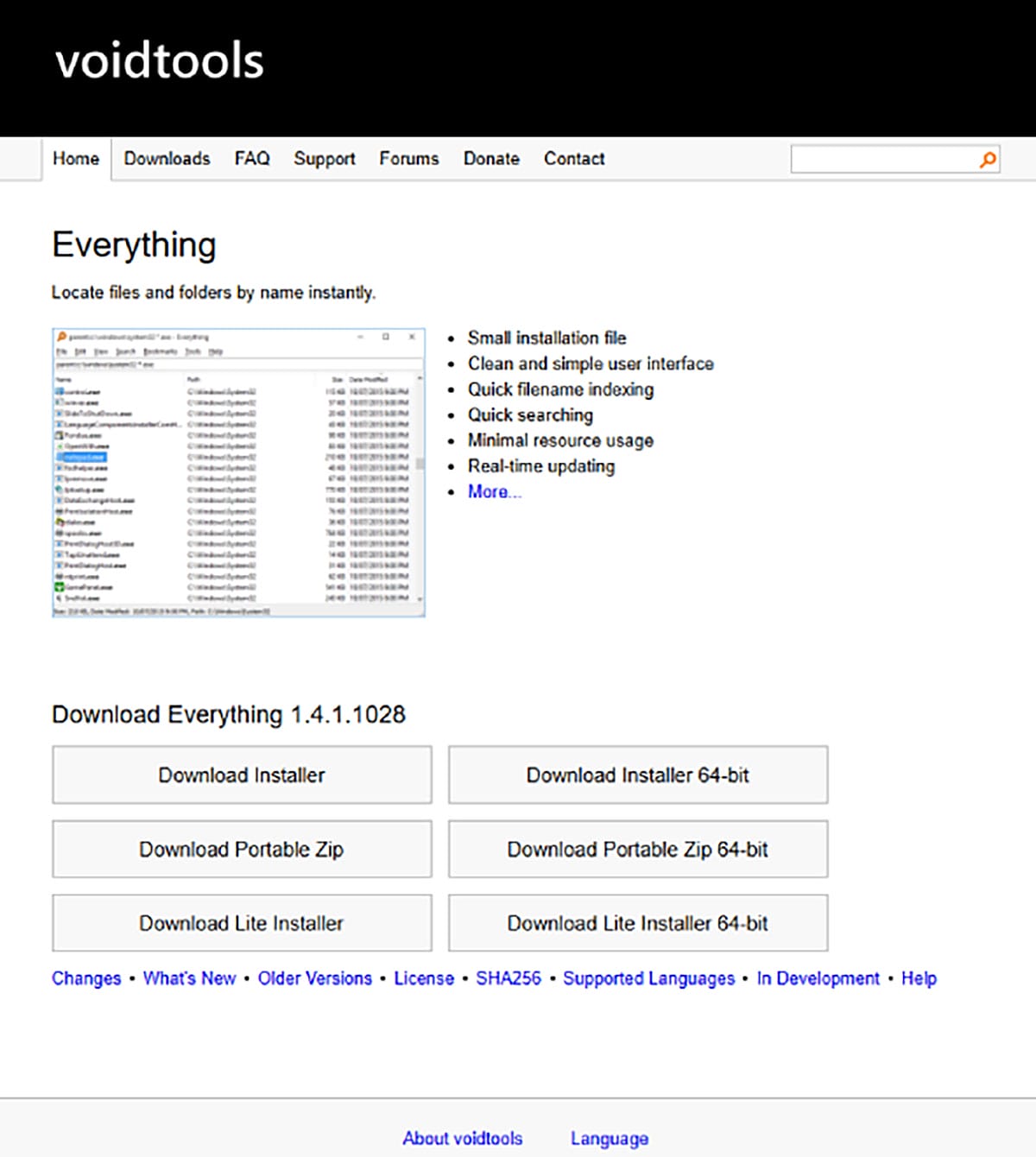The height and width of the screenshot is (1157, 1036).
Task: Open the What's New link
Action: (x=189, y=978)
